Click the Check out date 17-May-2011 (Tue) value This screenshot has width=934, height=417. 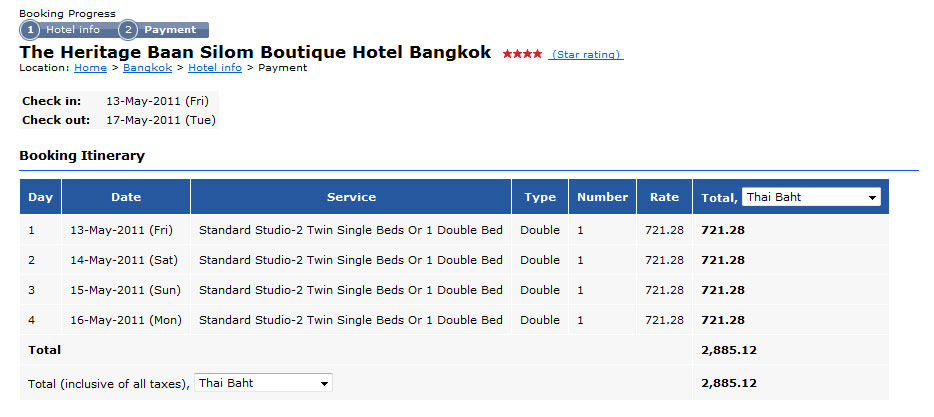[161, 120]
